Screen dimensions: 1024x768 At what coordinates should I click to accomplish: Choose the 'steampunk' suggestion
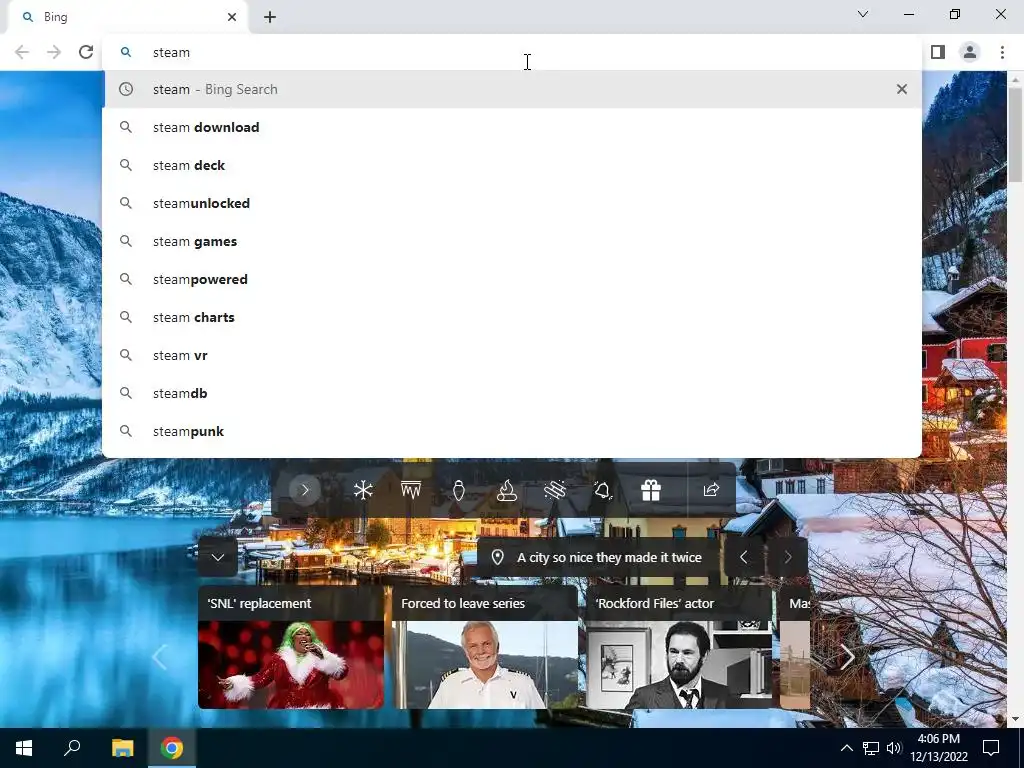512,431
